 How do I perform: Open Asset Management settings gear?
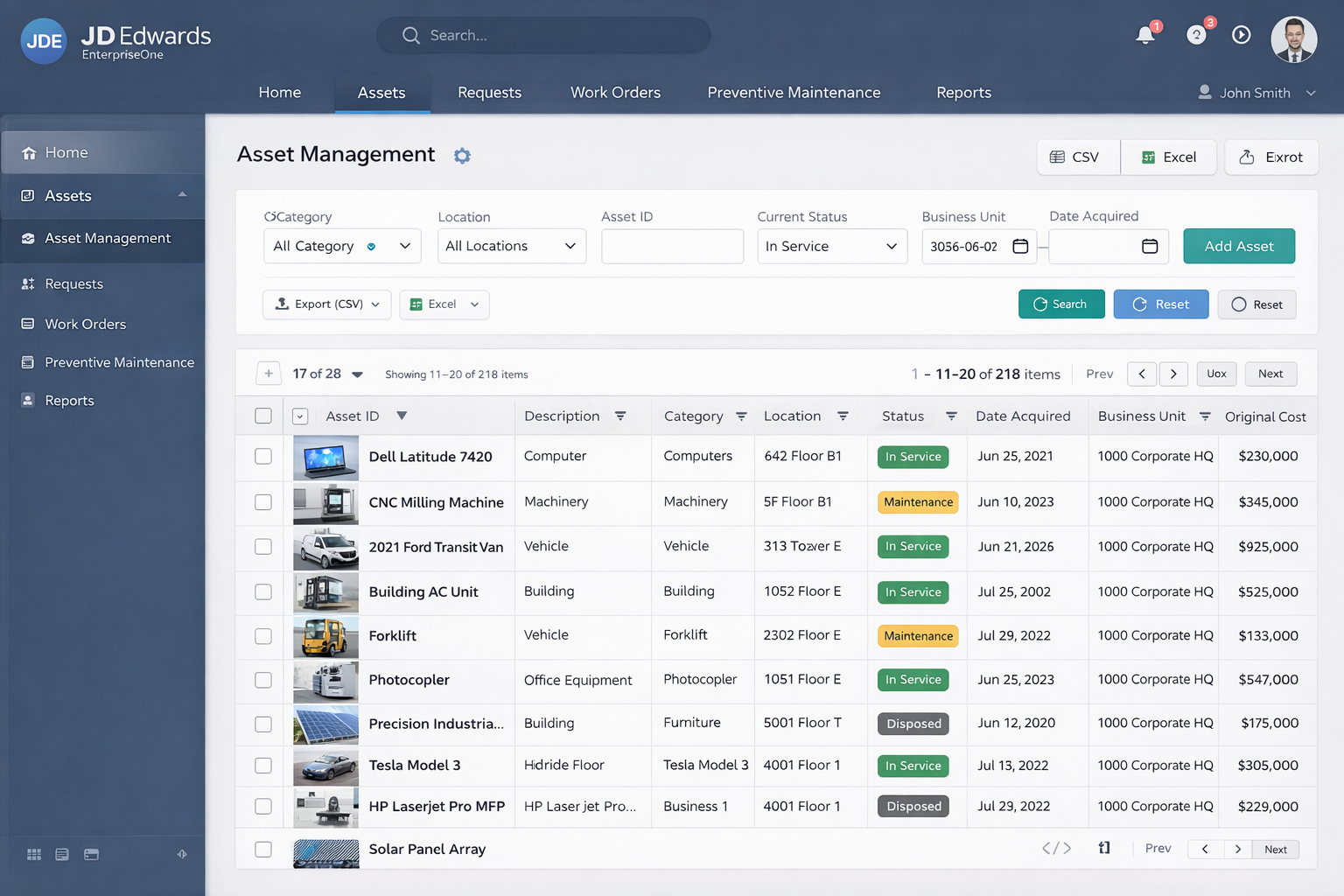pos(462,156)
